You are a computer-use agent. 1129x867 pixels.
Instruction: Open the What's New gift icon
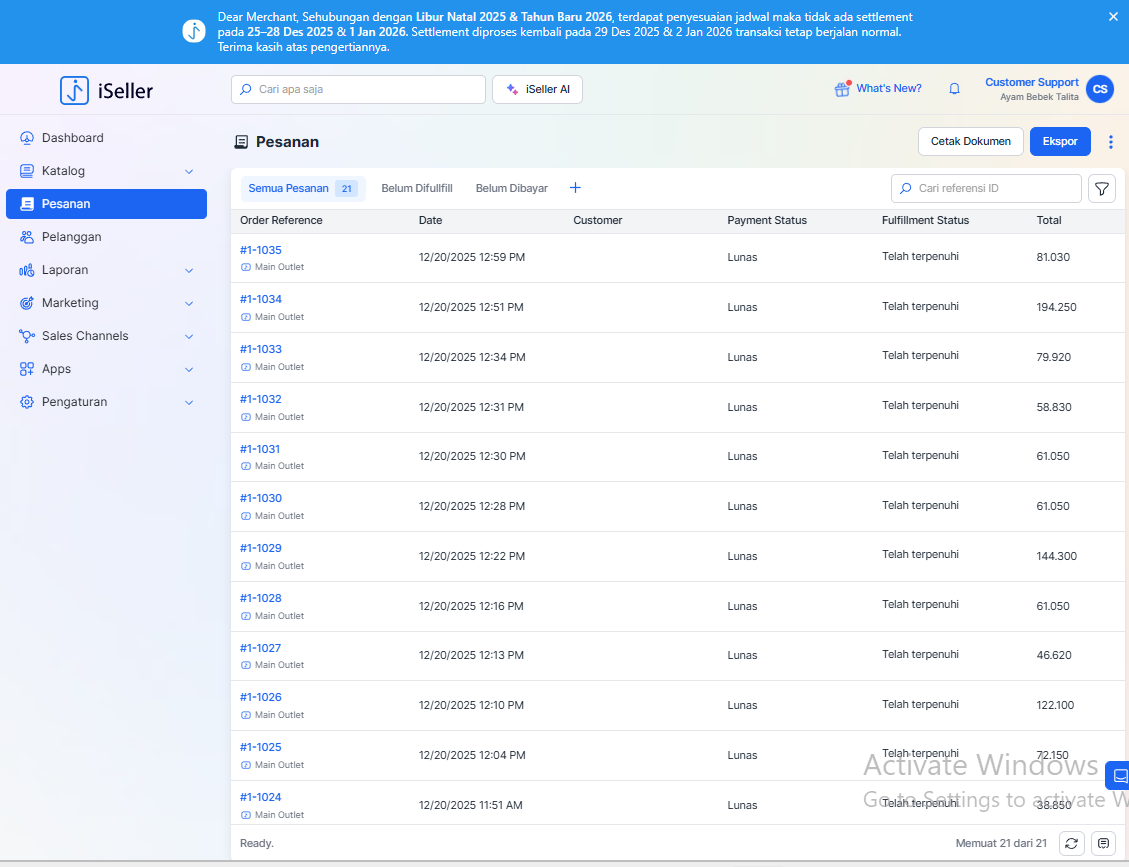pyautogui.click(x=842, y=89)
